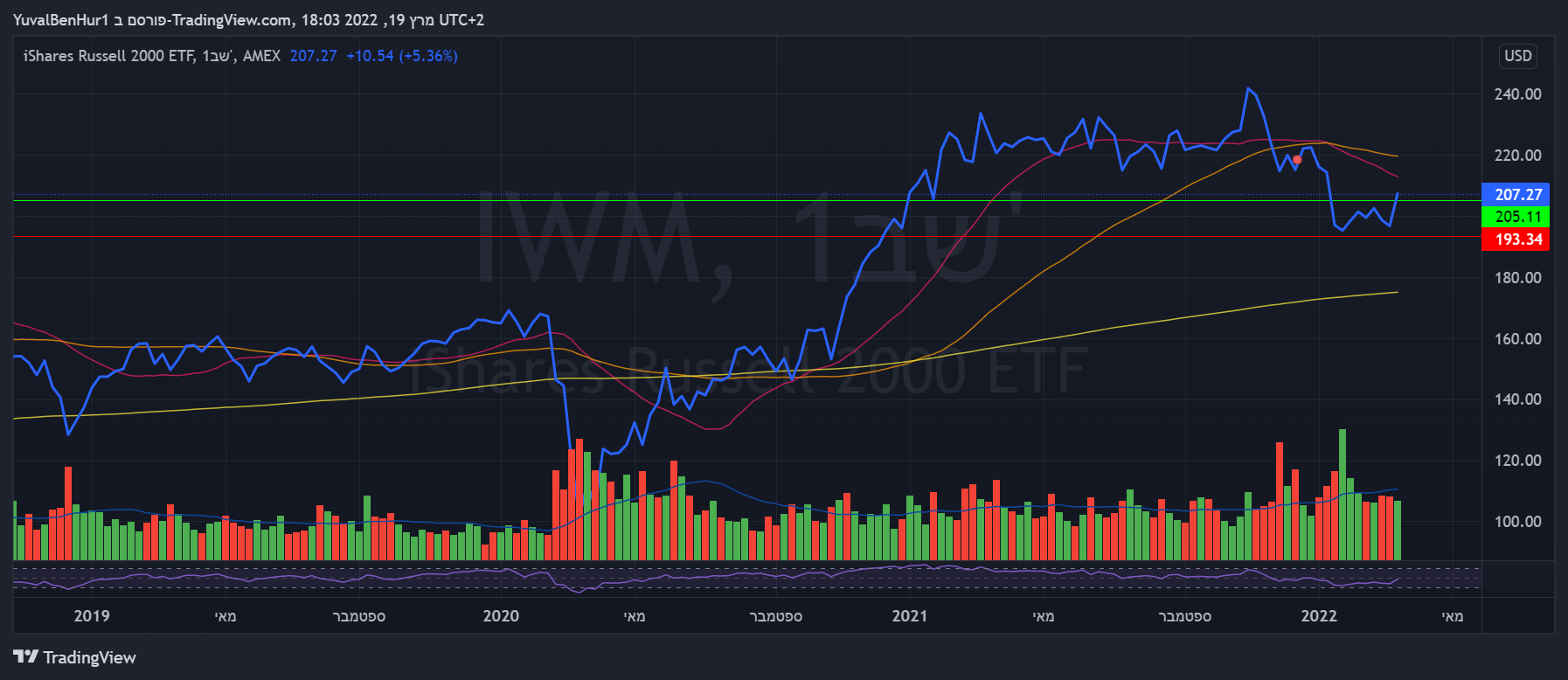Open the USD currency selector
The width and height of the screenshot is (1568, 680).
(x=1518, y=56)
